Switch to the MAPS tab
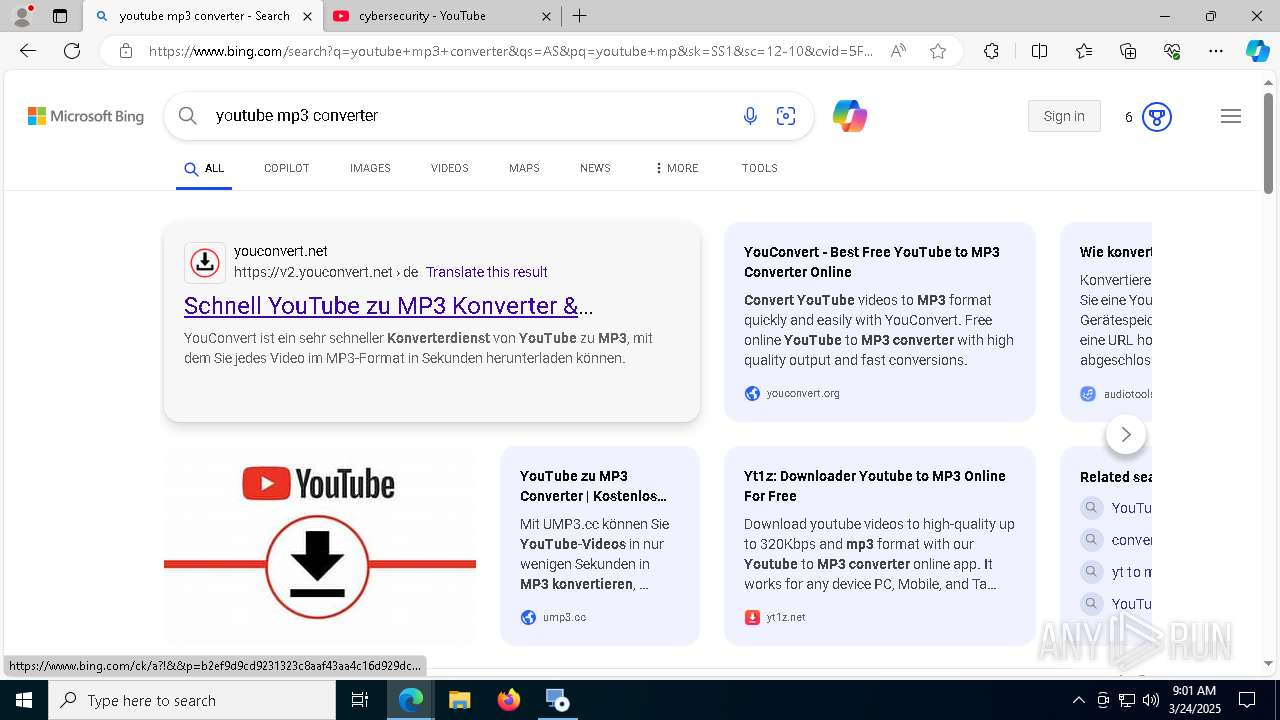Viewport: 1280px width, 720px height. (524, 168)
